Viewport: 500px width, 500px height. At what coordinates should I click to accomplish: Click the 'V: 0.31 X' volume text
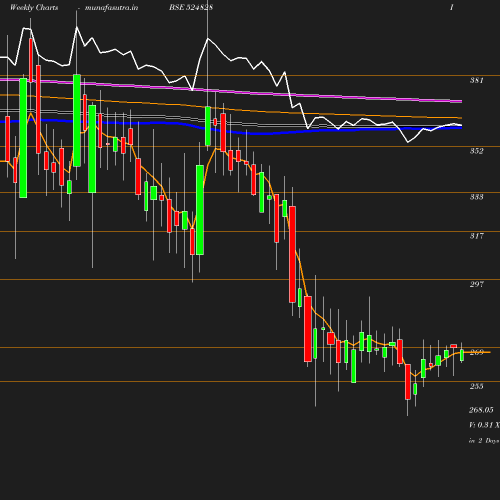click(484, 425)
